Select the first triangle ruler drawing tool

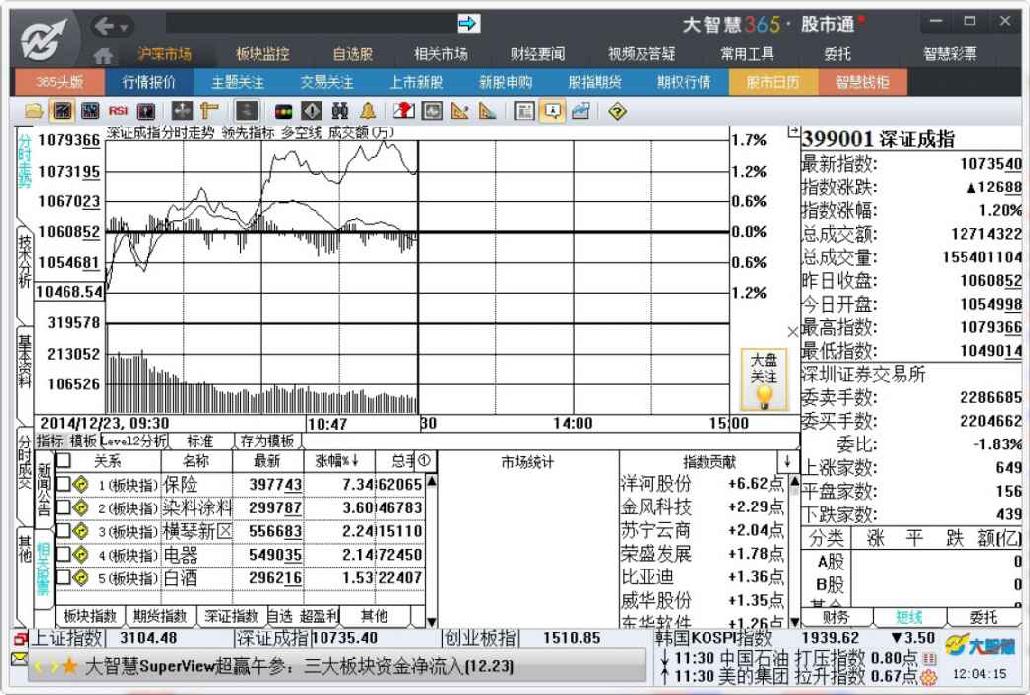[460, 111]
